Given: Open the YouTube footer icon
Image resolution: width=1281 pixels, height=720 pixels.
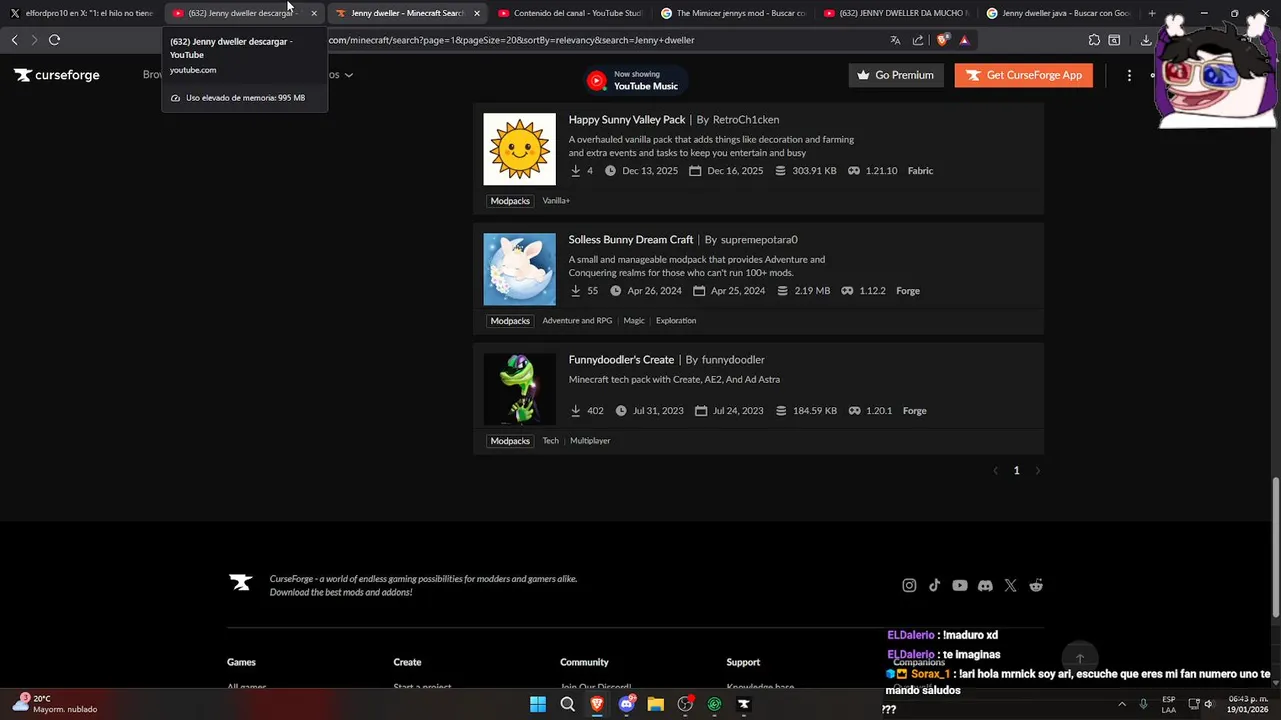Looking at the screenshot, I should pos(960,585).
